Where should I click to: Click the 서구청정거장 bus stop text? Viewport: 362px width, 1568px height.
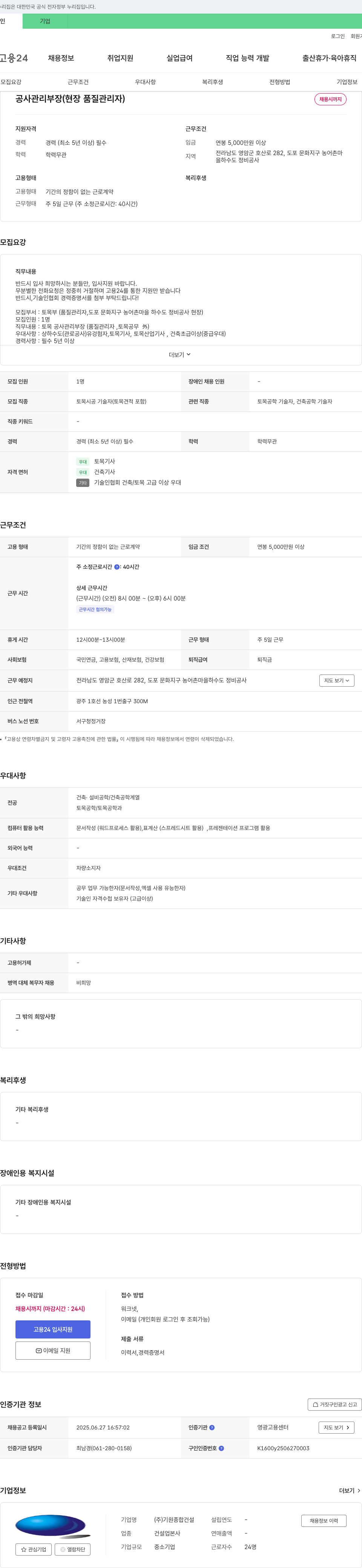(90, 721)
